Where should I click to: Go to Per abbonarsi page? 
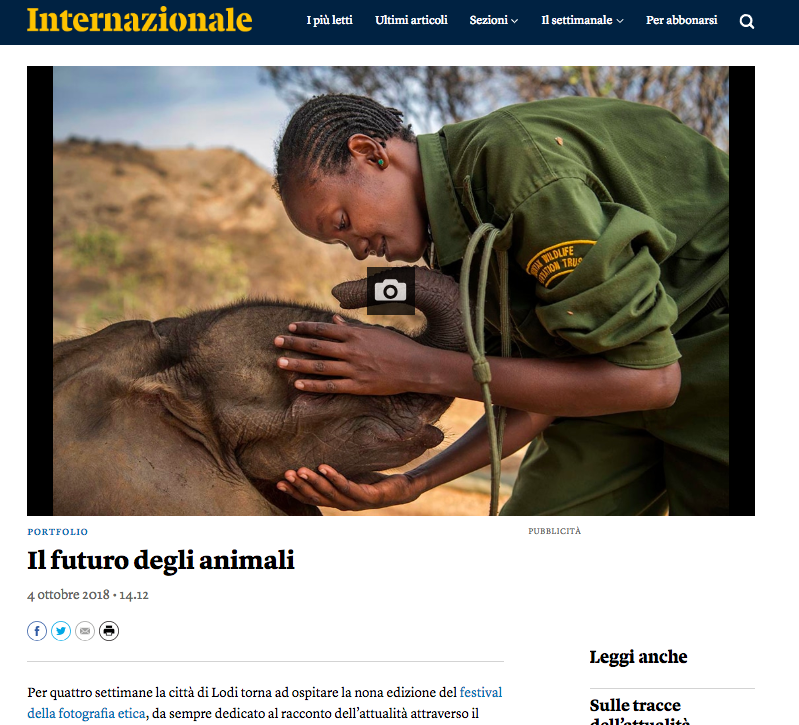tap(681, 20)
